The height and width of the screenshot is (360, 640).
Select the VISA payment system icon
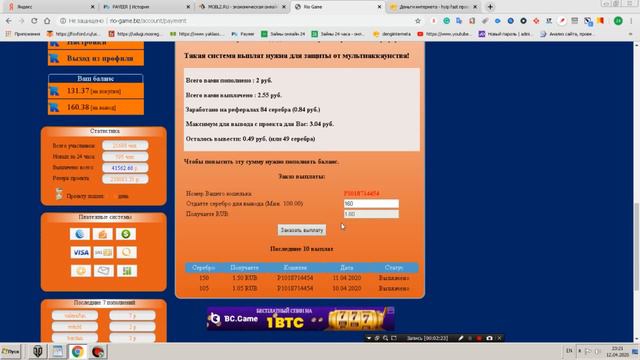(80, 252)
